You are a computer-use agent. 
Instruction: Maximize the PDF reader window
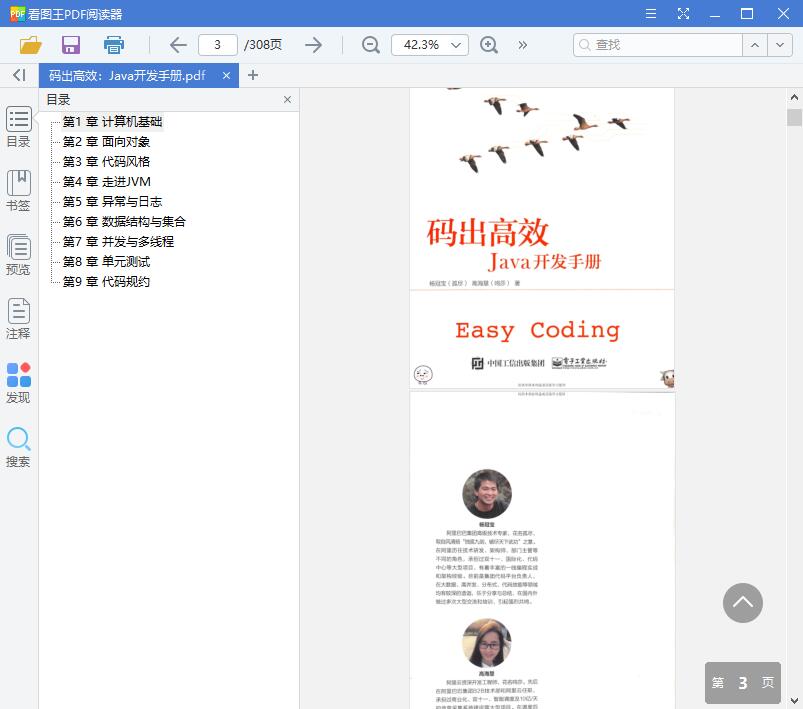tap(747, 14)
